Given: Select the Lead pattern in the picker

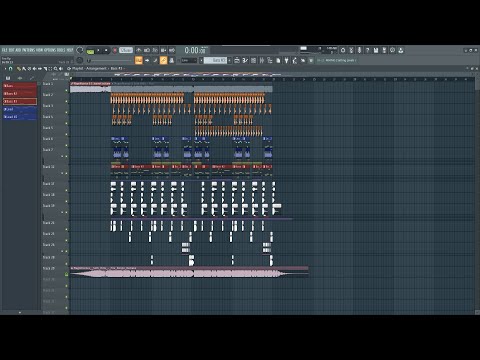Looking at the screenshot, I should (x=20, y=109).
